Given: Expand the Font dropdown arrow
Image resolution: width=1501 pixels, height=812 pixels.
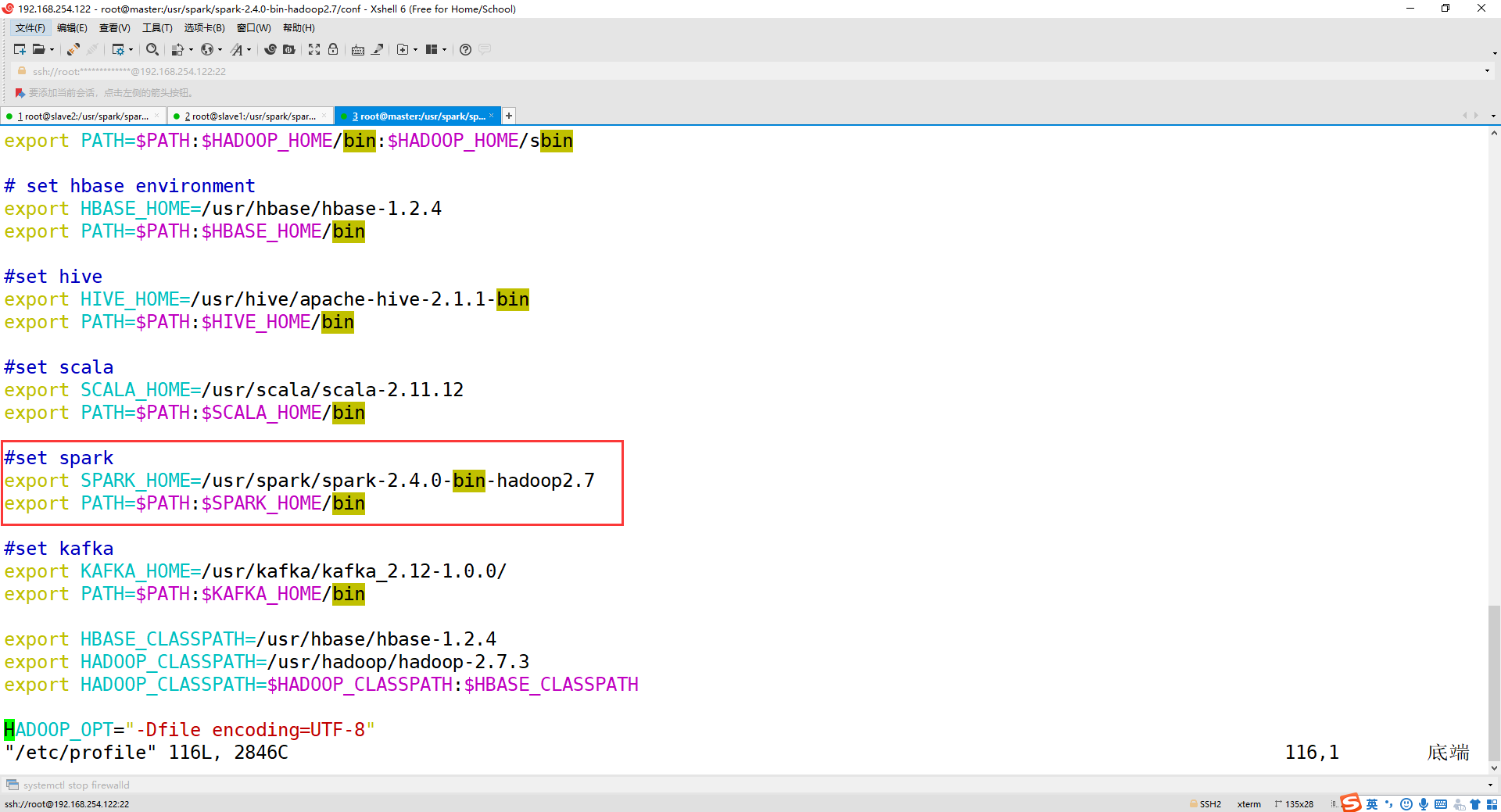Looking at the screenshot, I should click(249, 49).
